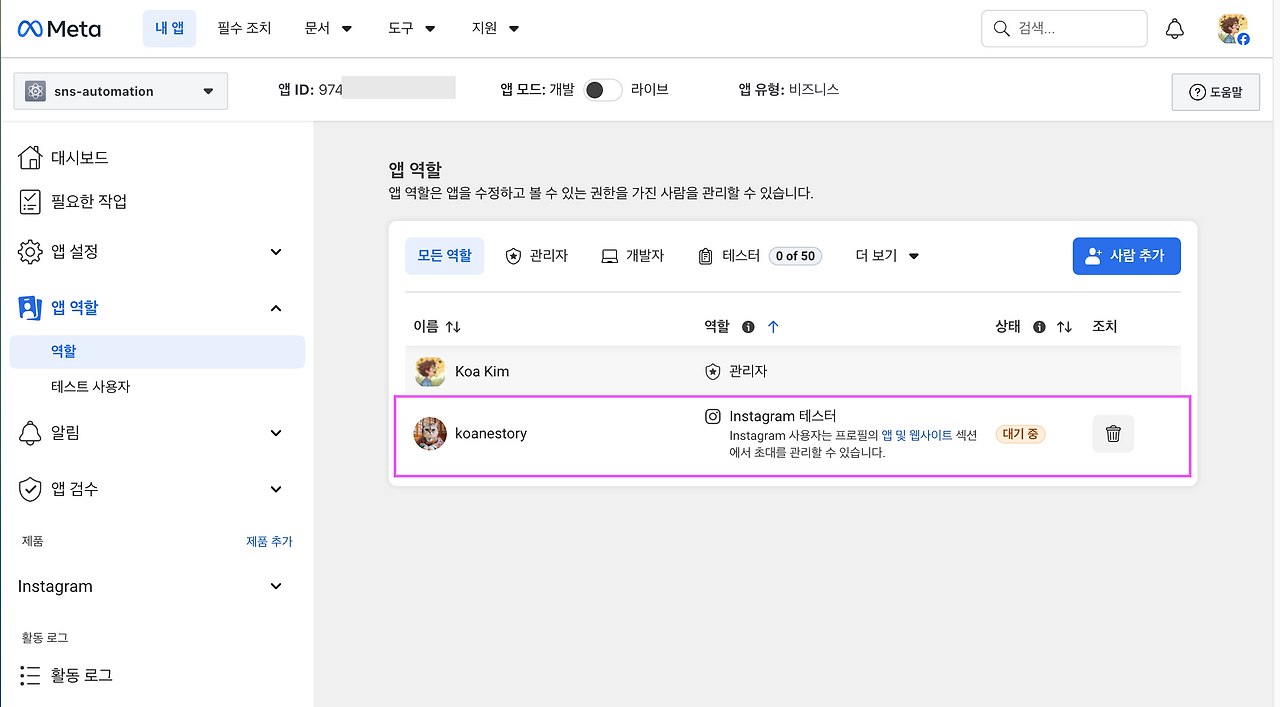Click the developer laptop tab icon

point(610,256)
